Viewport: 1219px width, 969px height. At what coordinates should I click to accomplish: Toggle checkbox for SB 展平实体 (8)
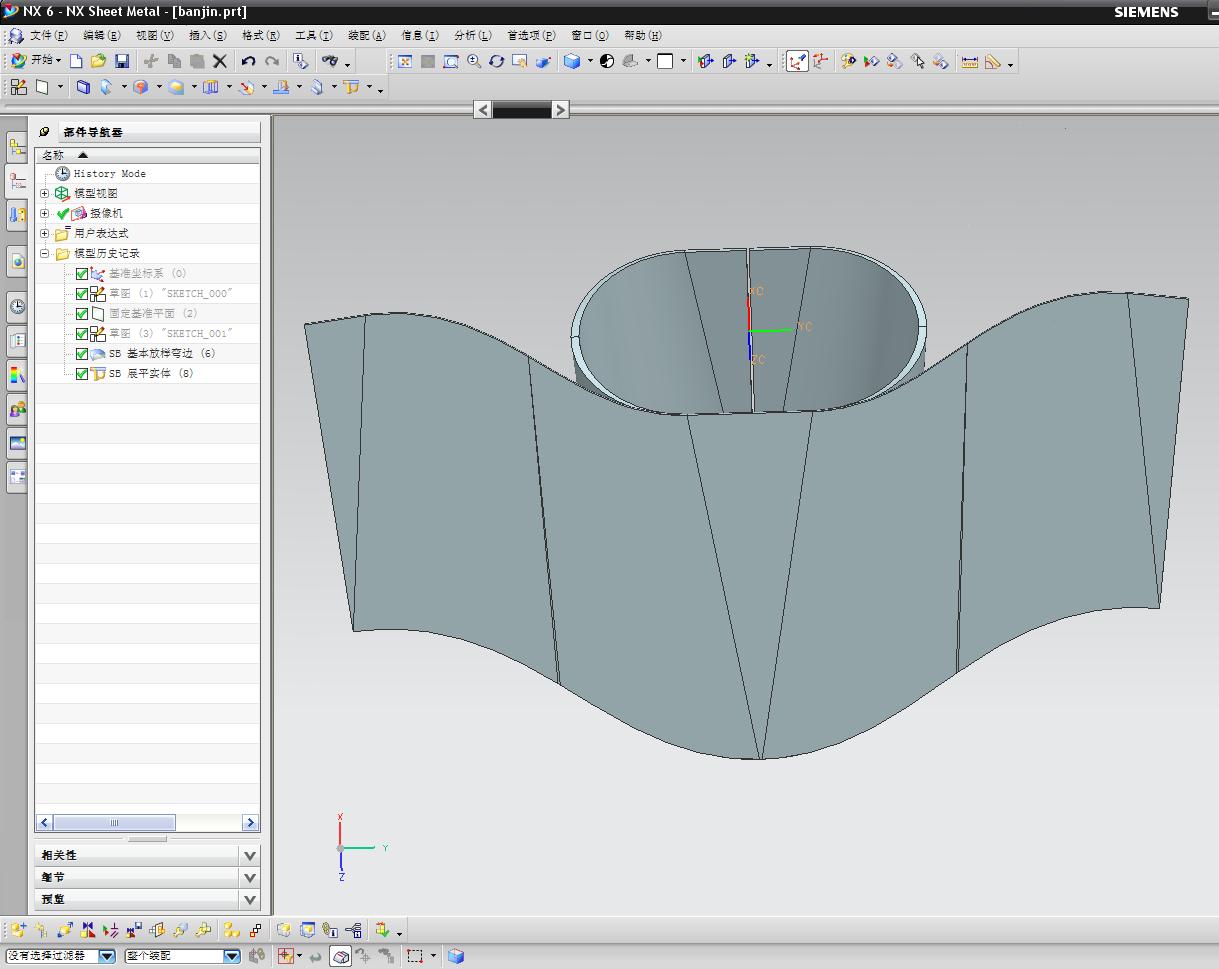click(x=82, y=374)
